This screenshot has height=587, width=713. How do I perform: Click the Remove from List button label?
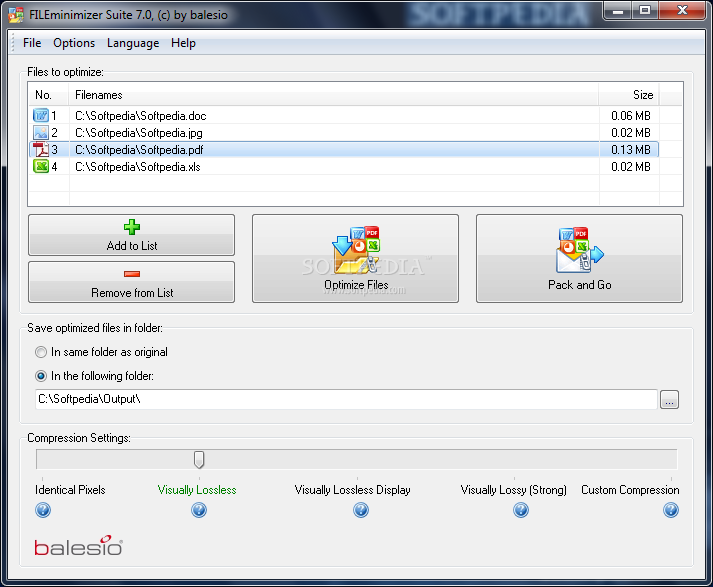[132, 293]
